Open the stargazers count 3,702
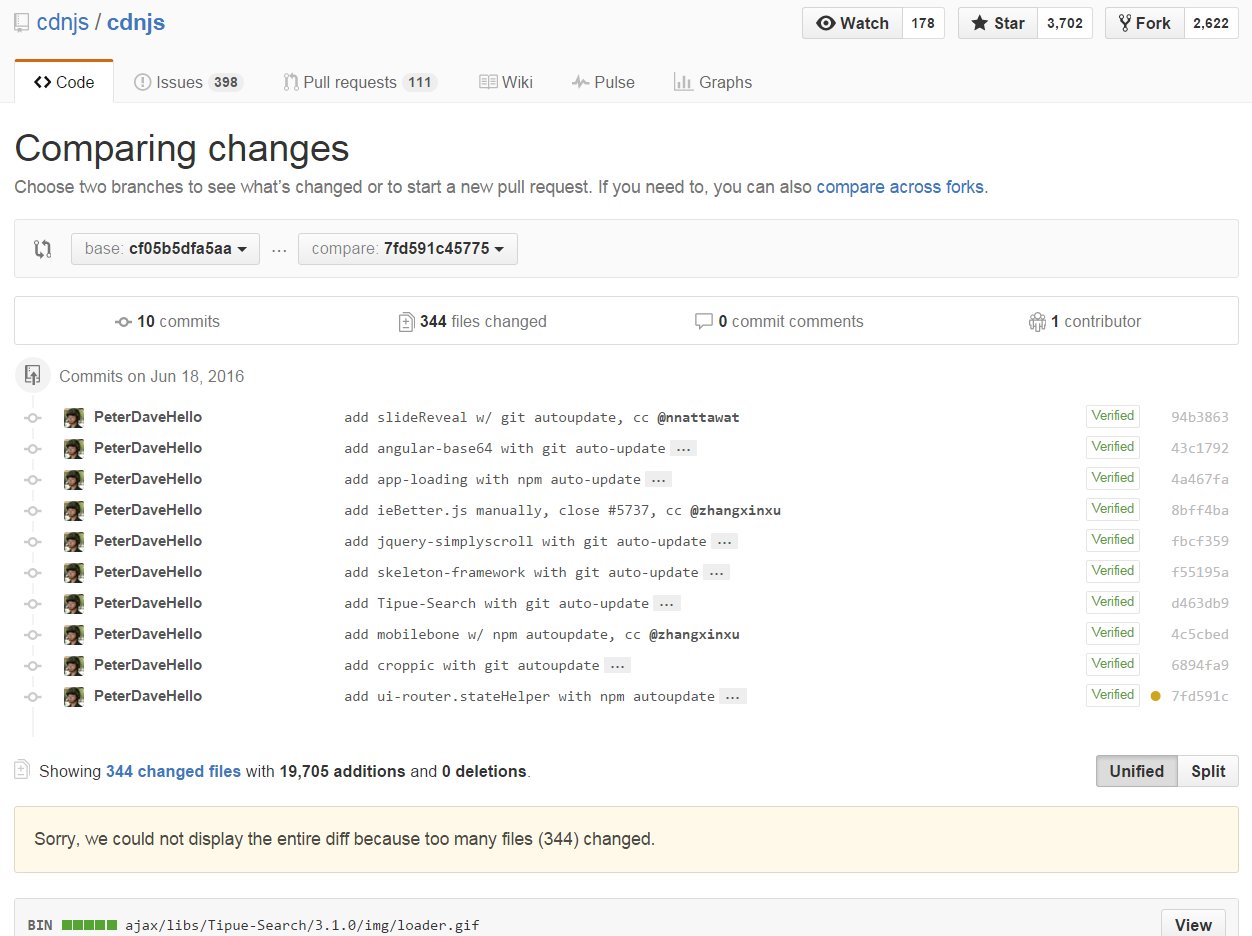The width and height of the screenshot is (1252, 936). pos(1064,23)
